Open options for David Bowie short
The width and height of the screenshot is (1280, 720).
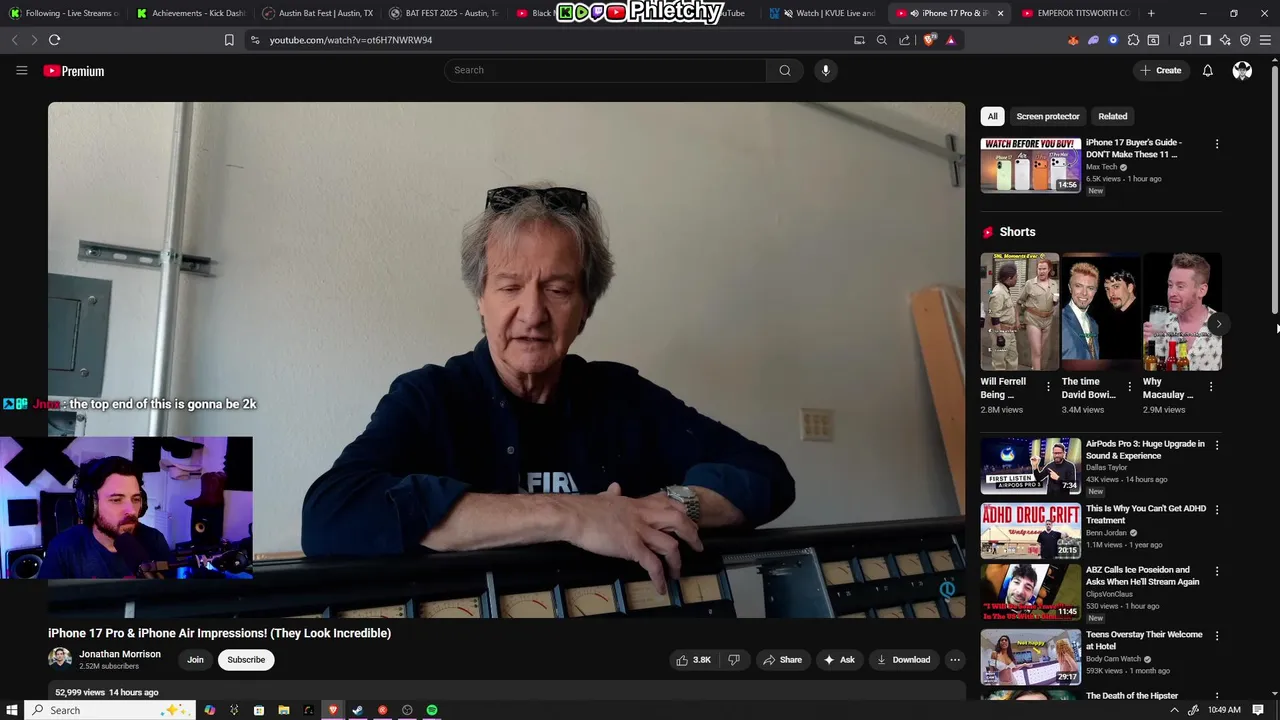pos(1129,386)
